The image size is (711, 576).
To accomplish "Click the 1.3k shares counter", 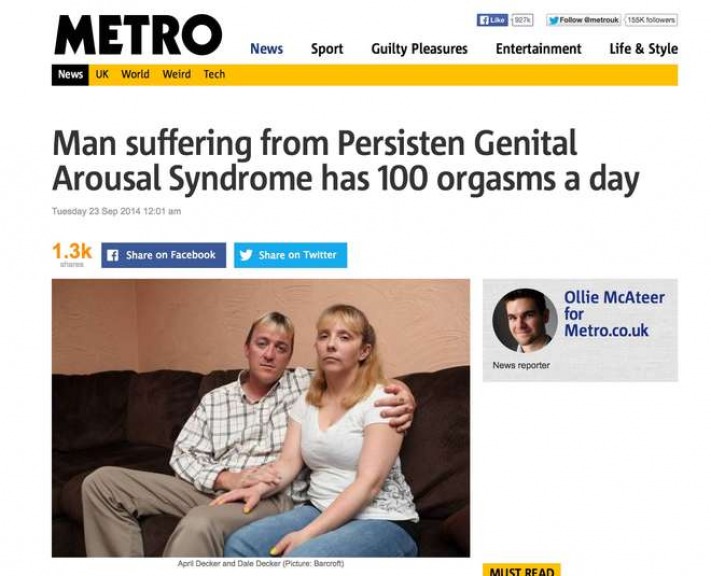I will point(72,254).
